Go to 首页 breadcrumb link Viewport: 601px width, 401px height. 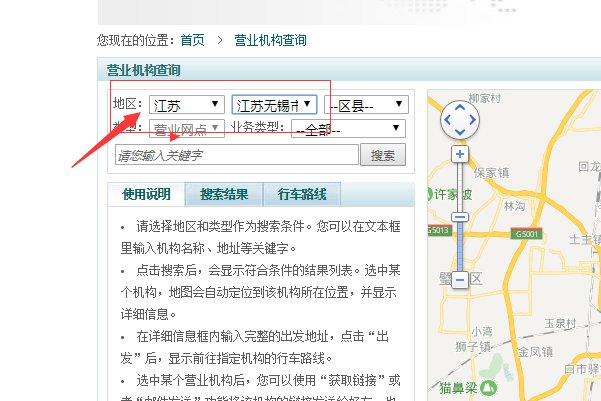192,40
